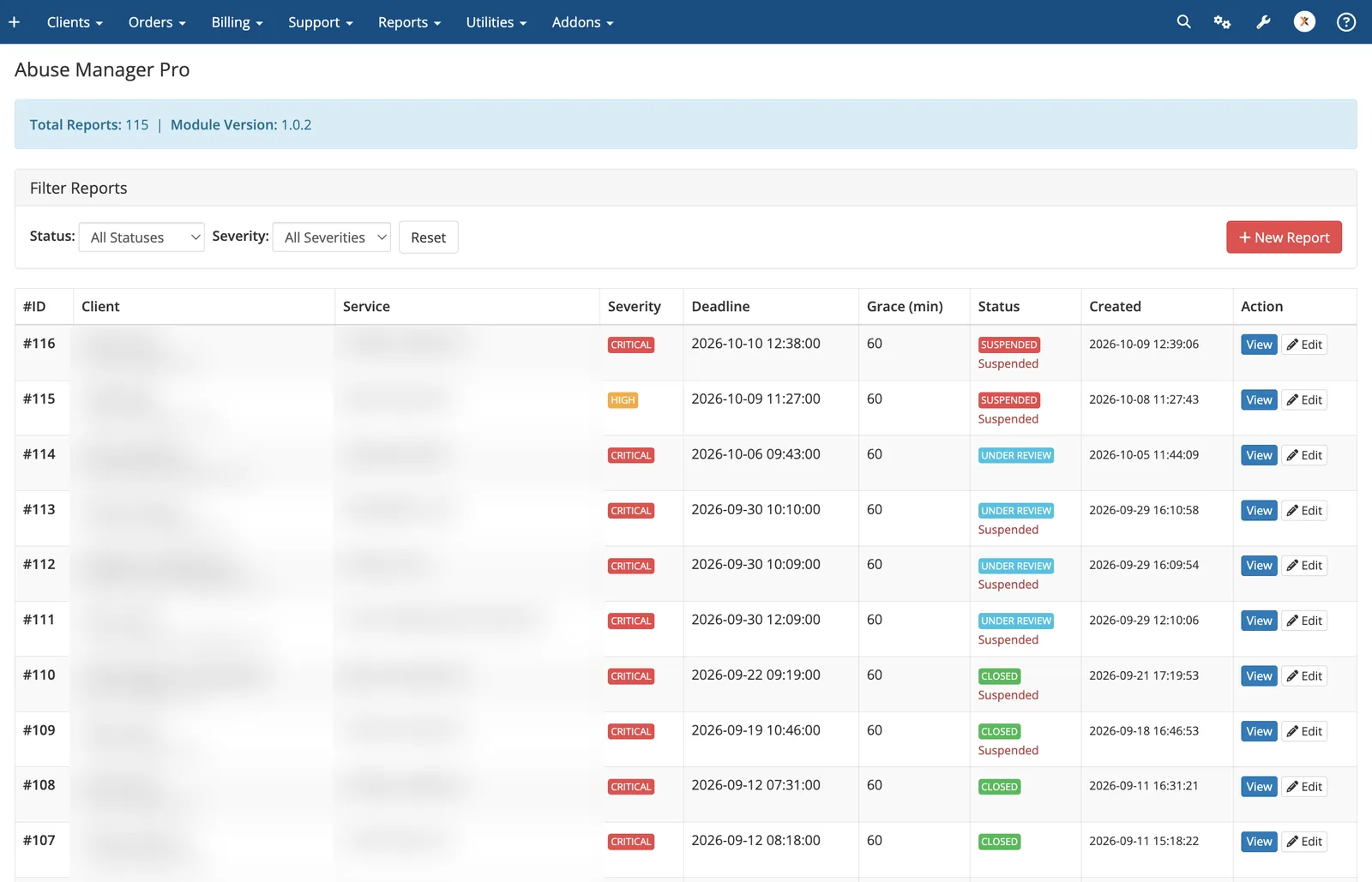Viewport: 1372px width, 882px height.
Task: Click the plus icon in the top bar
Action: point(15,22)
